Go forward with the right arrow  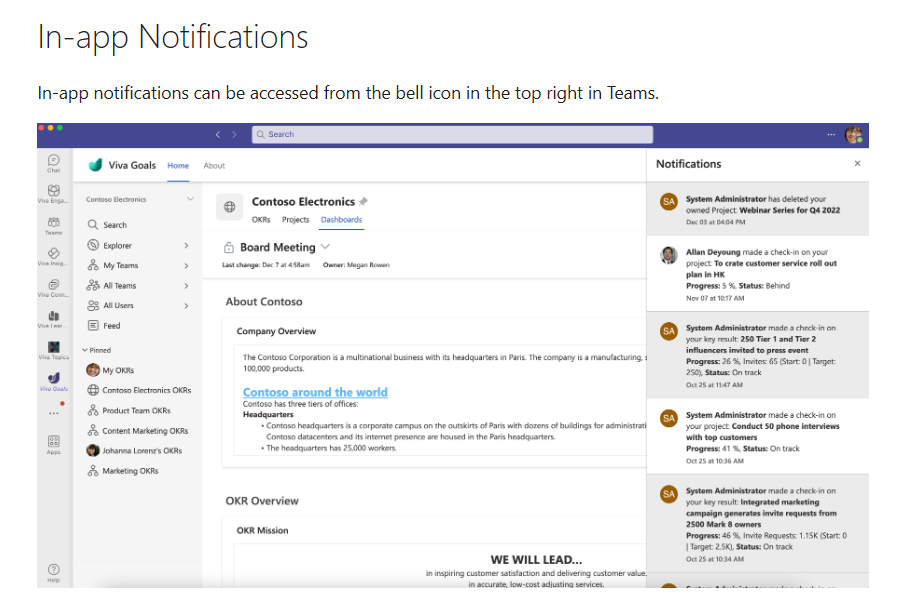point(234,134)
